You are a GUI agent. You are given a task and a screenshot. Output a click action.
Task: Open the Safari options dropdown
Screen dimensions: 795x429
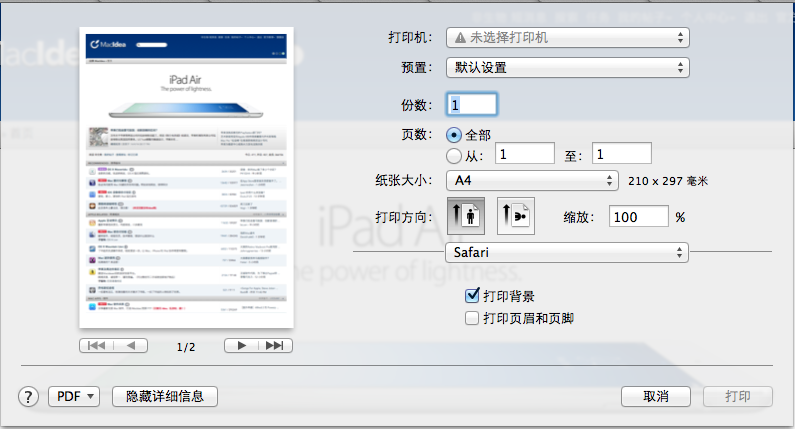coord(567,253)
